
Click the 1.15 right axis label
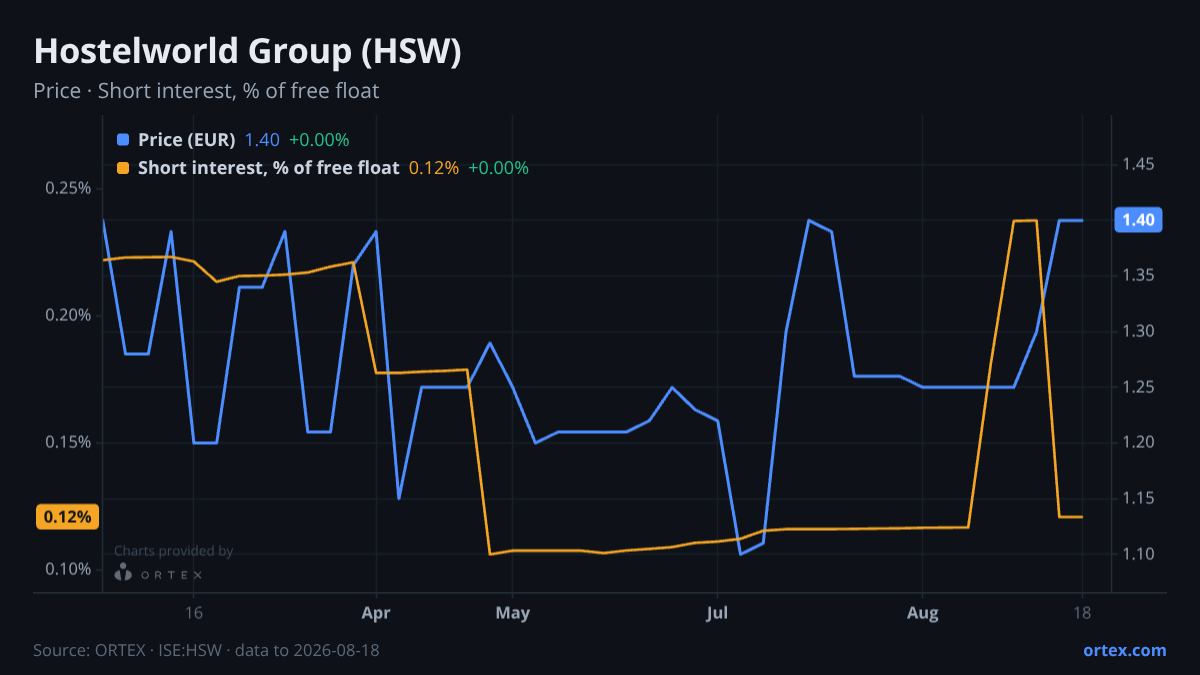click(1138, 498)
